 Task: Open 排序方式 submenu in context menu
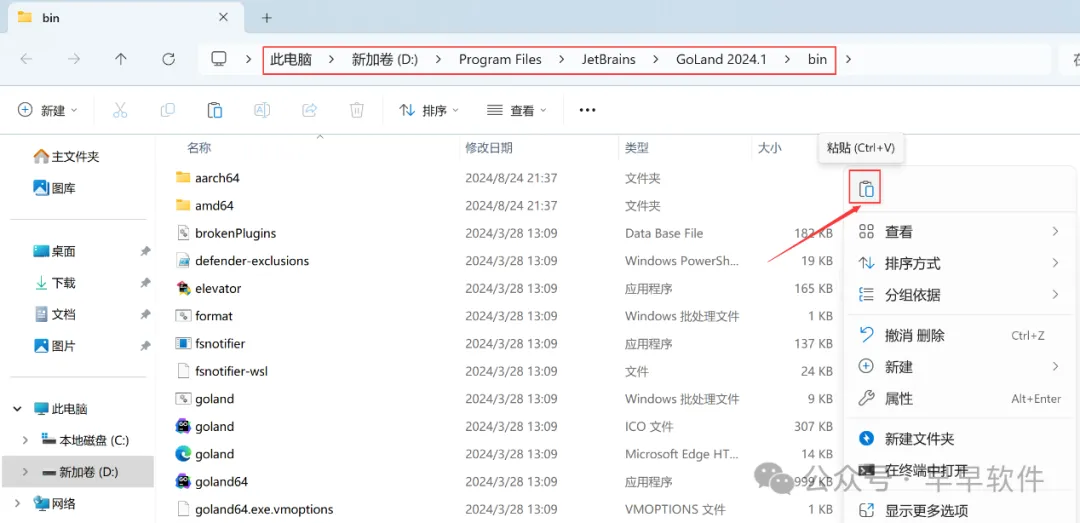click(x=960, y=263)
